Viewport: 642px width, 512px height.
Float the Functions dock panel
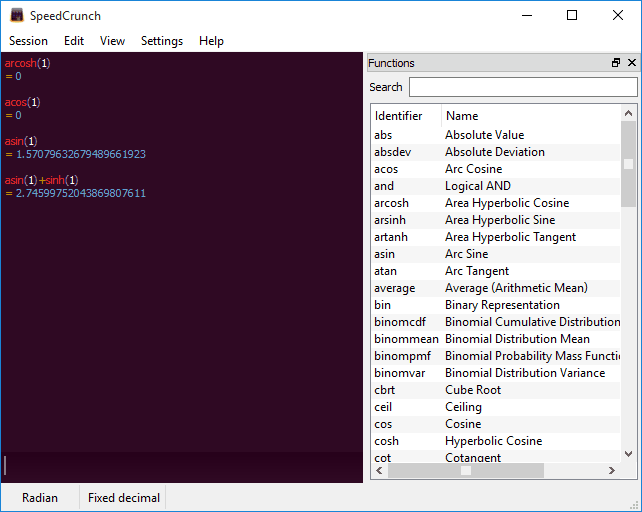615,63
